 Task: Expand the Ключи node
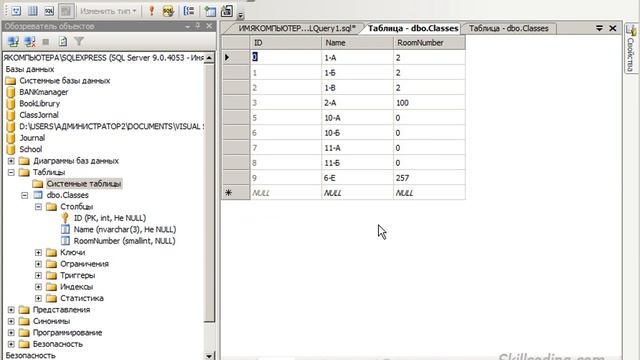38,252
